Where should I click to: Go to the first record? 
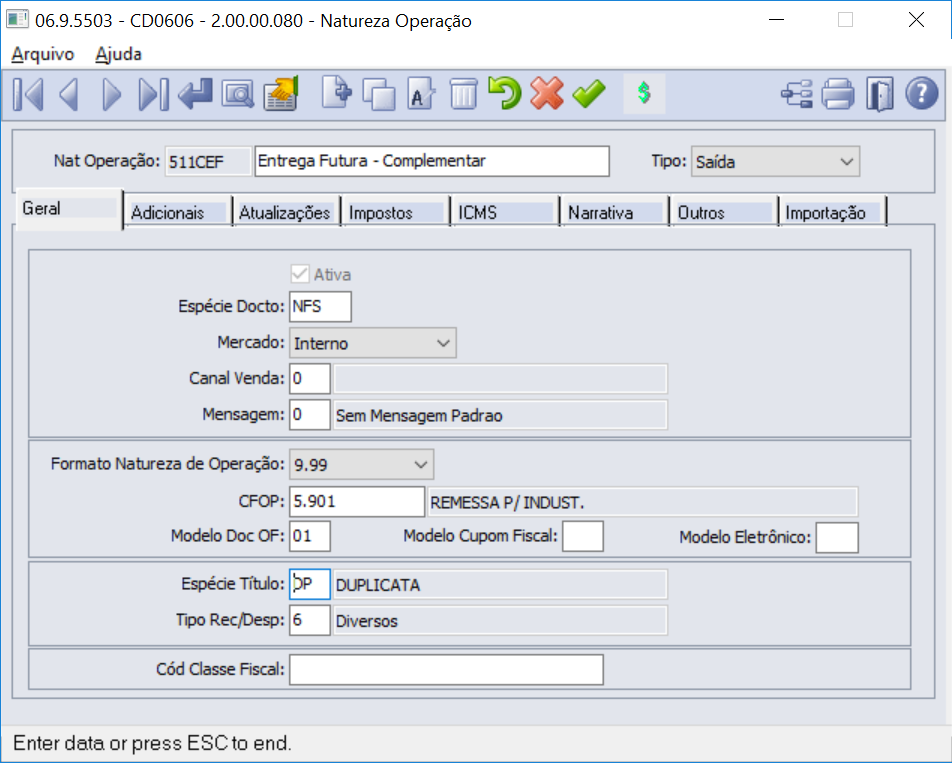[x=28, y=94]
